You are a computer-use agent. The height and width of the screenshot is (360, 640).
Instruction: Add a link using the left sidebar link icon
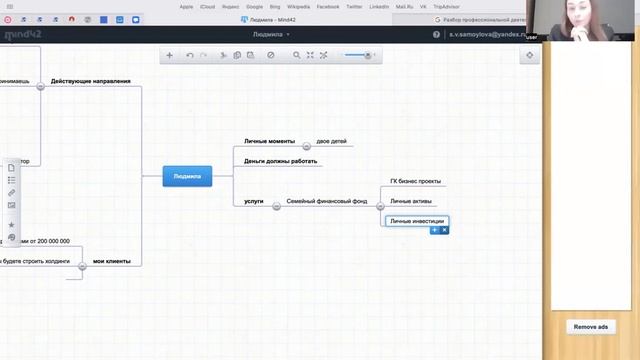coord(11,193)
